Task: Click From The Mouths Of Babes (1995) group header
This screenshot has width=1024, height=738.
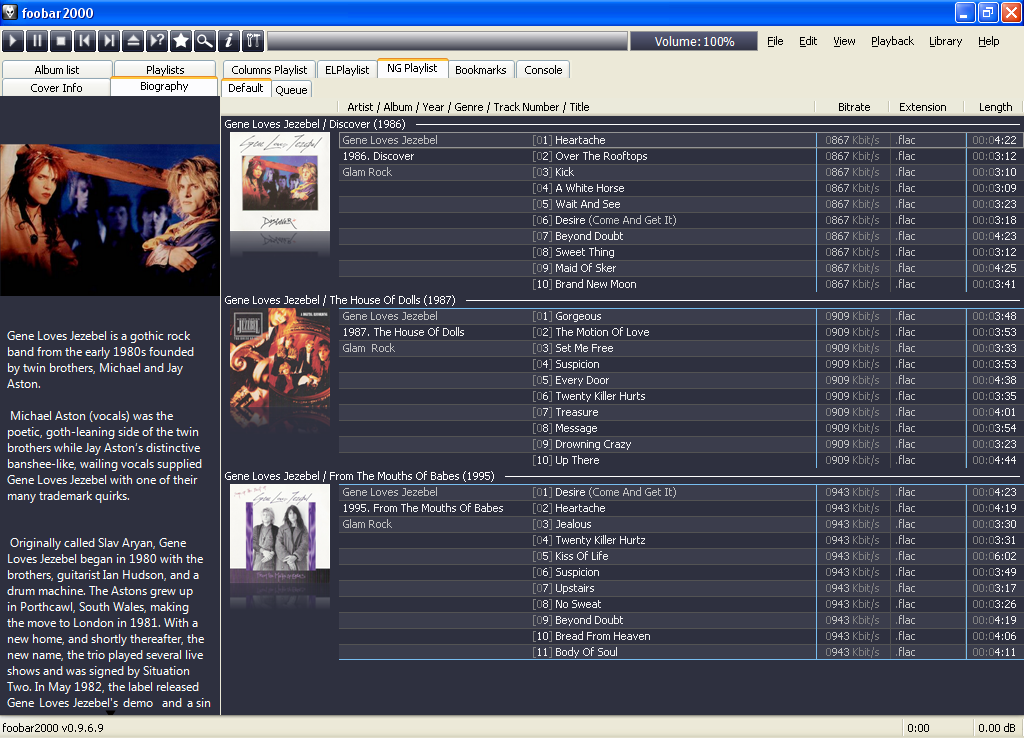Action: pyautogui.click(x=359, y=476)
